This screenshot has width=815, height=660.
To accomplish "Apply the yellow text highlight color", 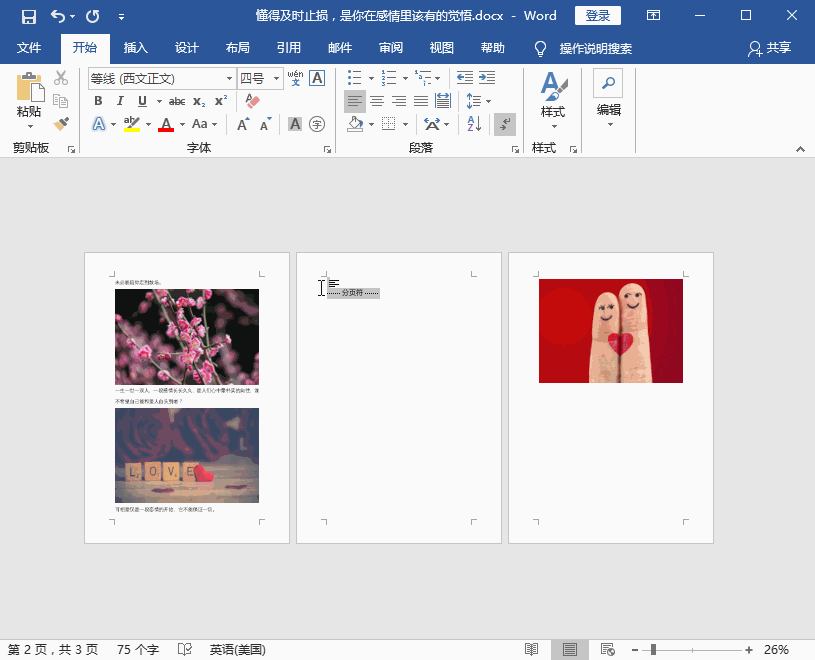I will [132, 124].
